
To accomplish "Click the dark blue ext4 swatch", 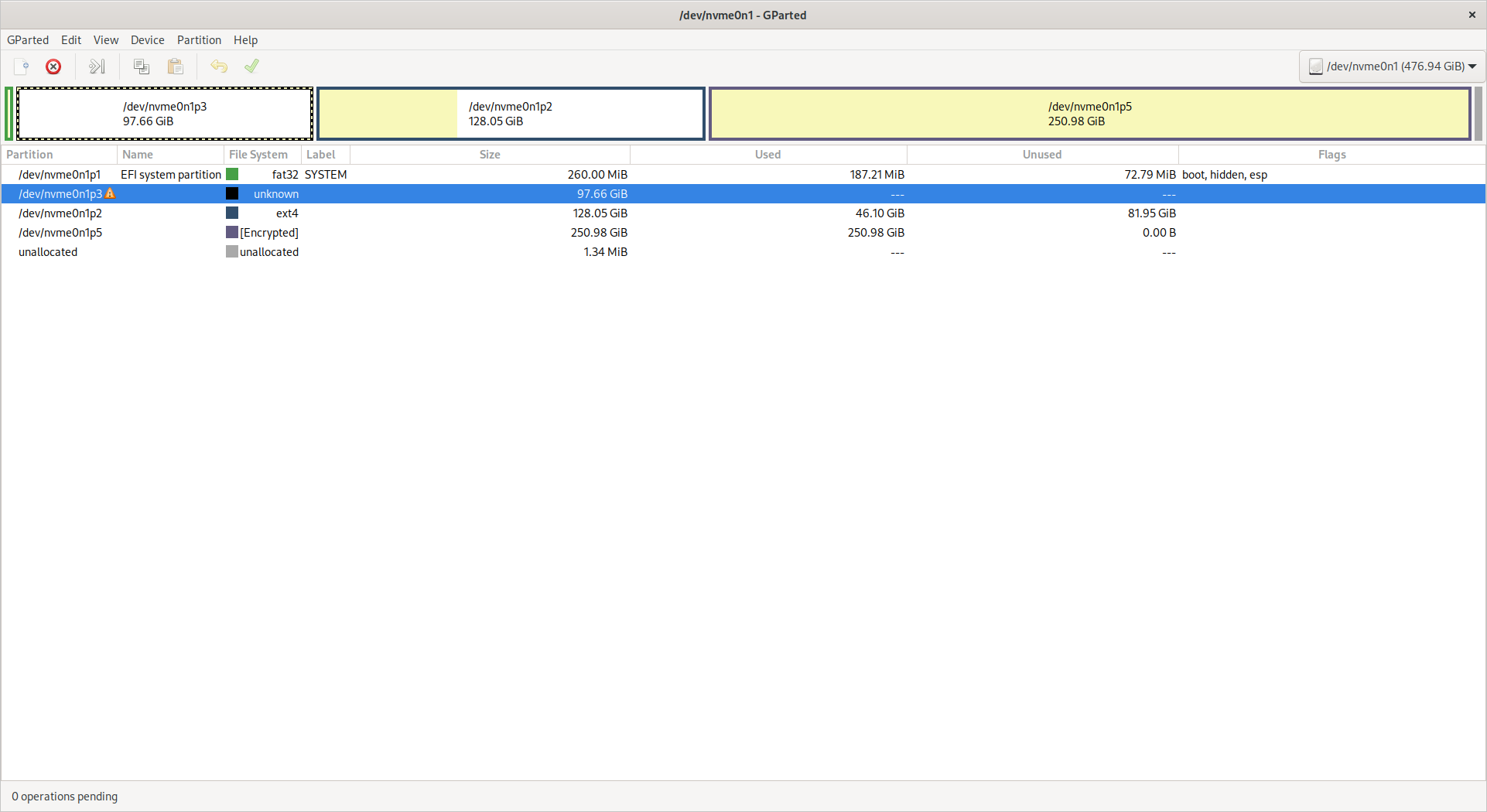I will tap(232, 213).
